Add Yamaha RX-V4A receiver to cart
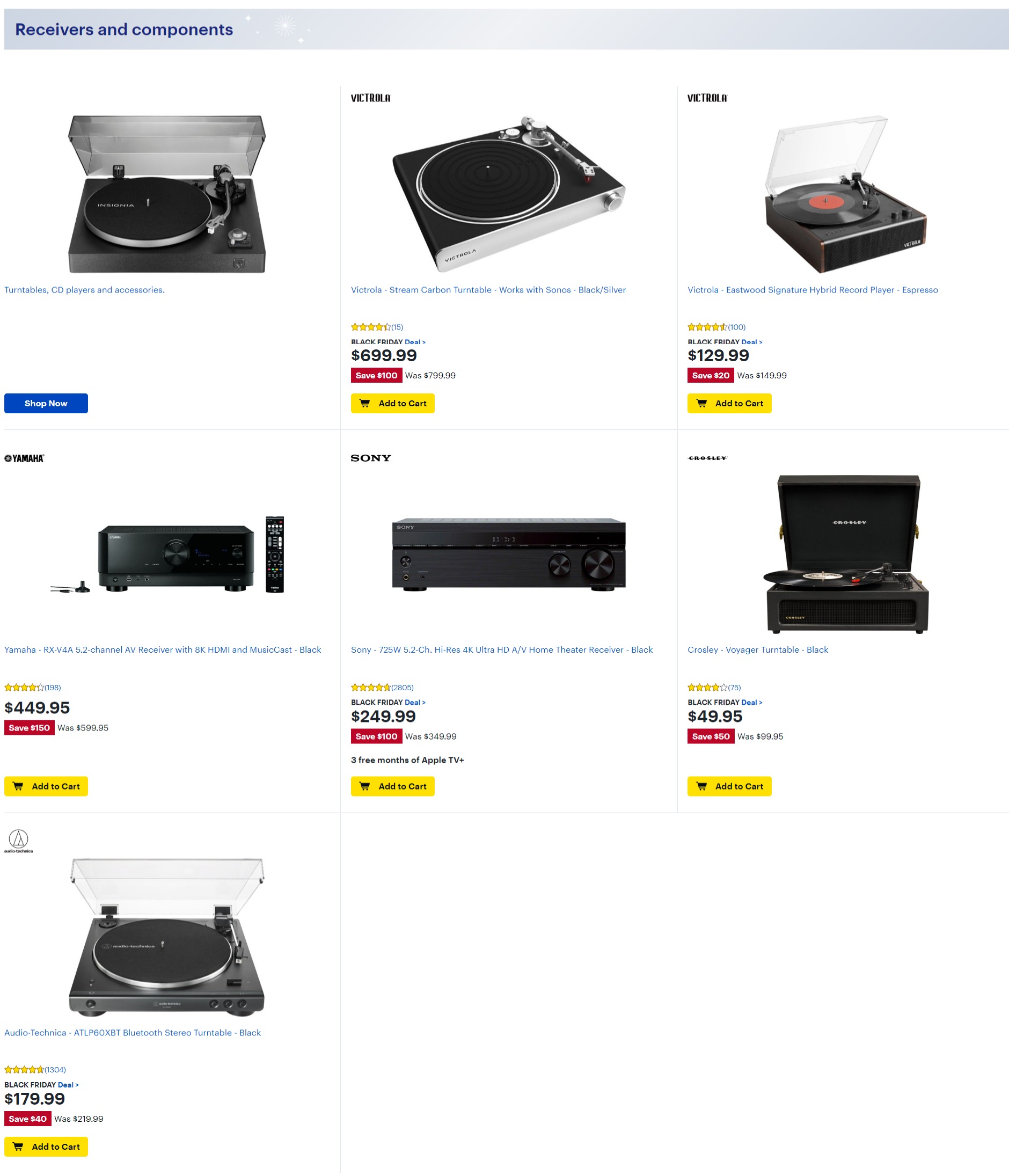The width and height of the screenshot is (1009, 1176). point(46,786)
